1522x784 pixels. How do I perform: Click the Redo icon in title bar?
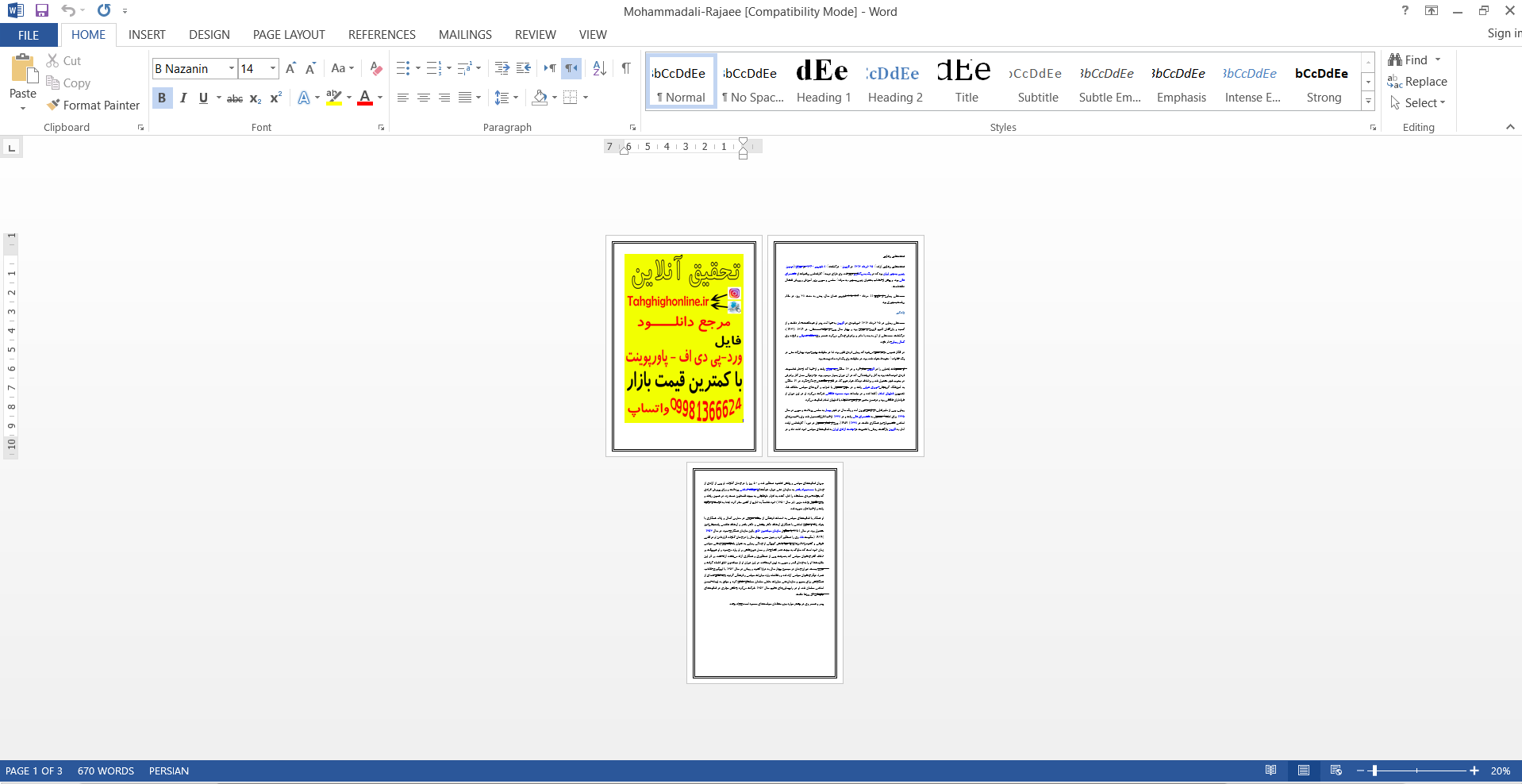(x=104, y=10)
